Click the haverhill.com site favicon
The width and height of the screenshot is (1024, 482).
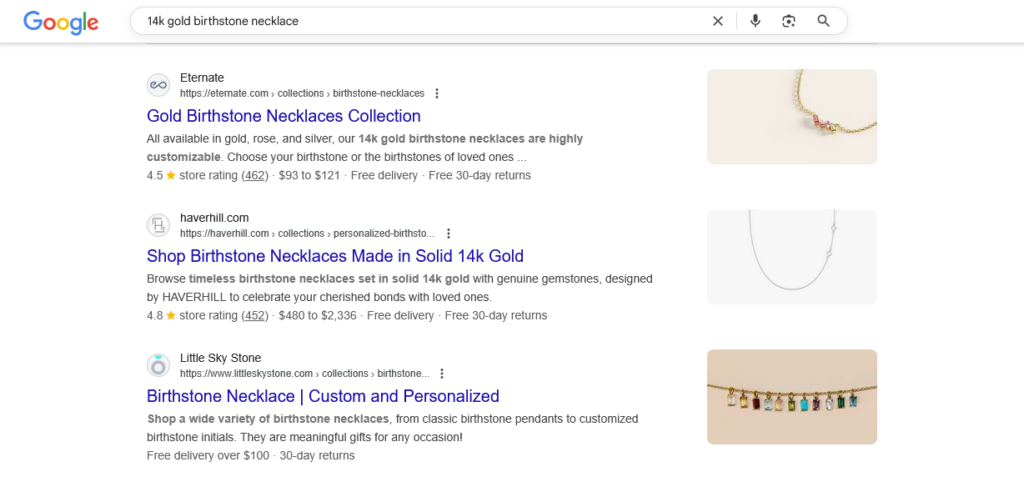[x=158, y=225]
